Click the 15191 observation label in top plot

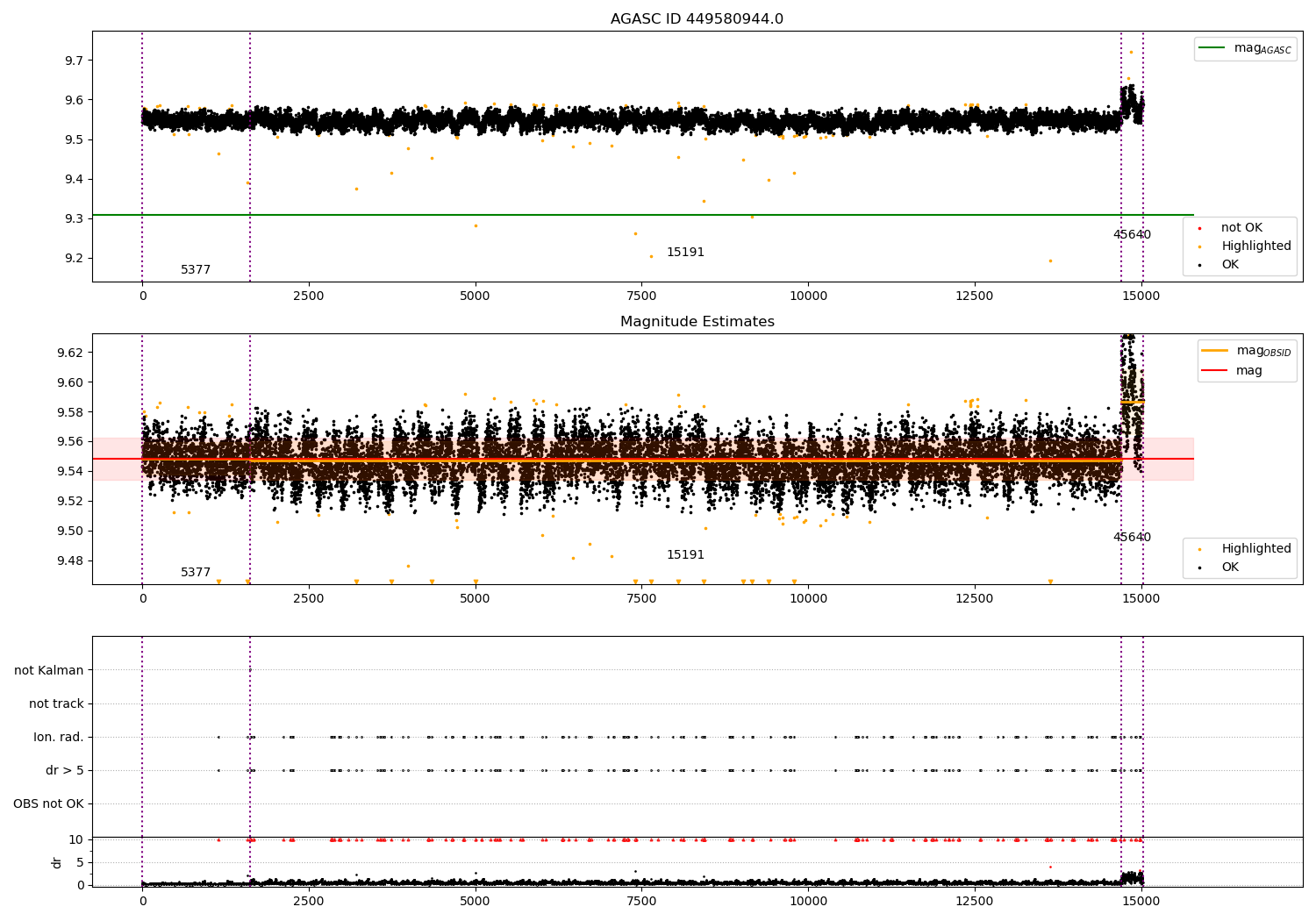[x=685, y=253]
